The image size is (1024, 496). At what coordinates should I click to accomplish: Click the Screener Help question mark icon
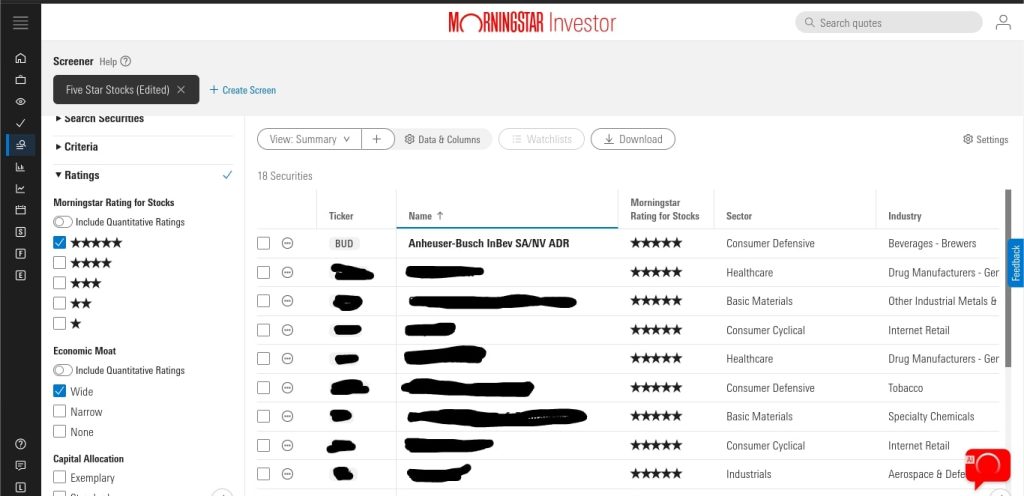(126, 61)
